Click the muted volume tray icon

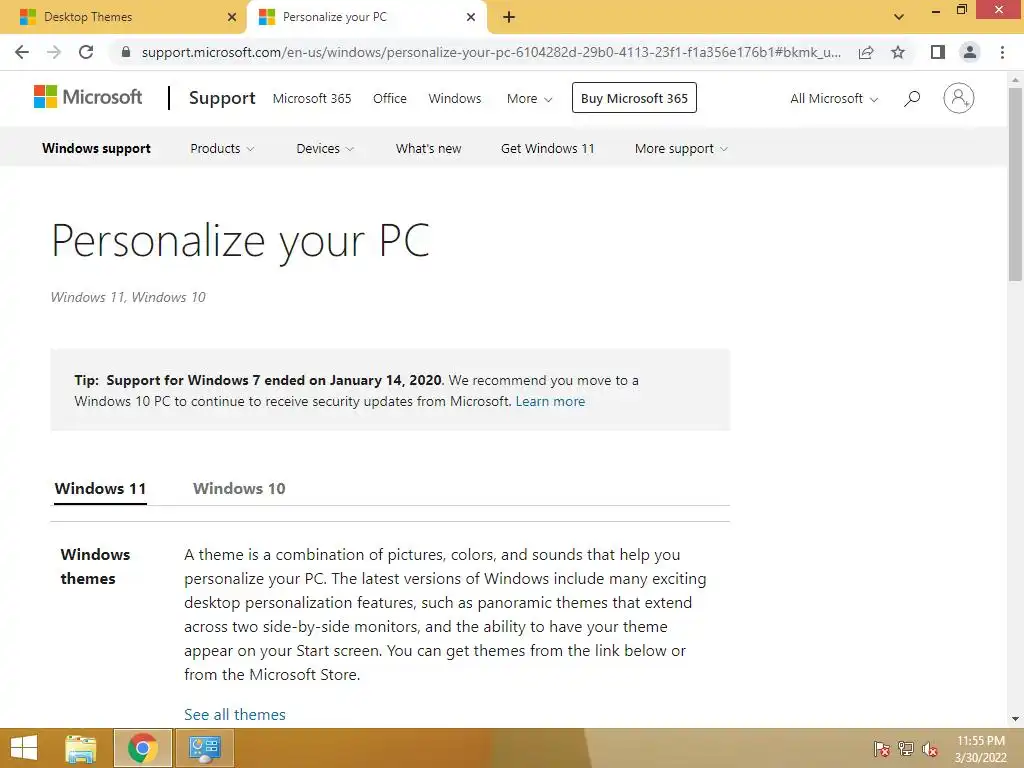(930, 748)
